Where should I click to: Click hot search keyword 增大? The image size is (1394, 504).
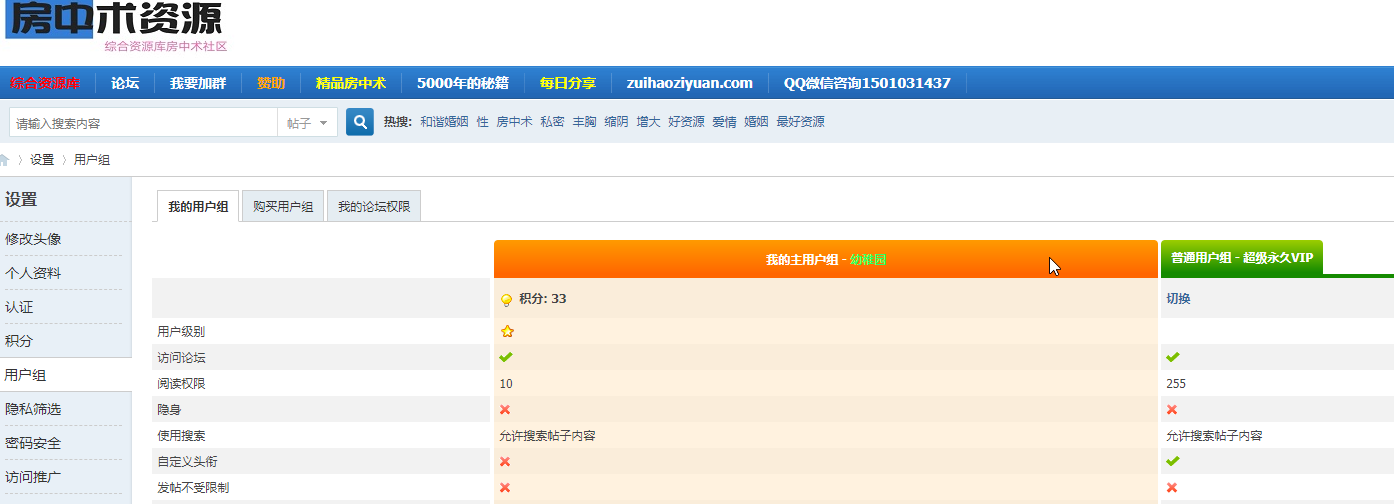pyautogui.click(x=648, y=122)
